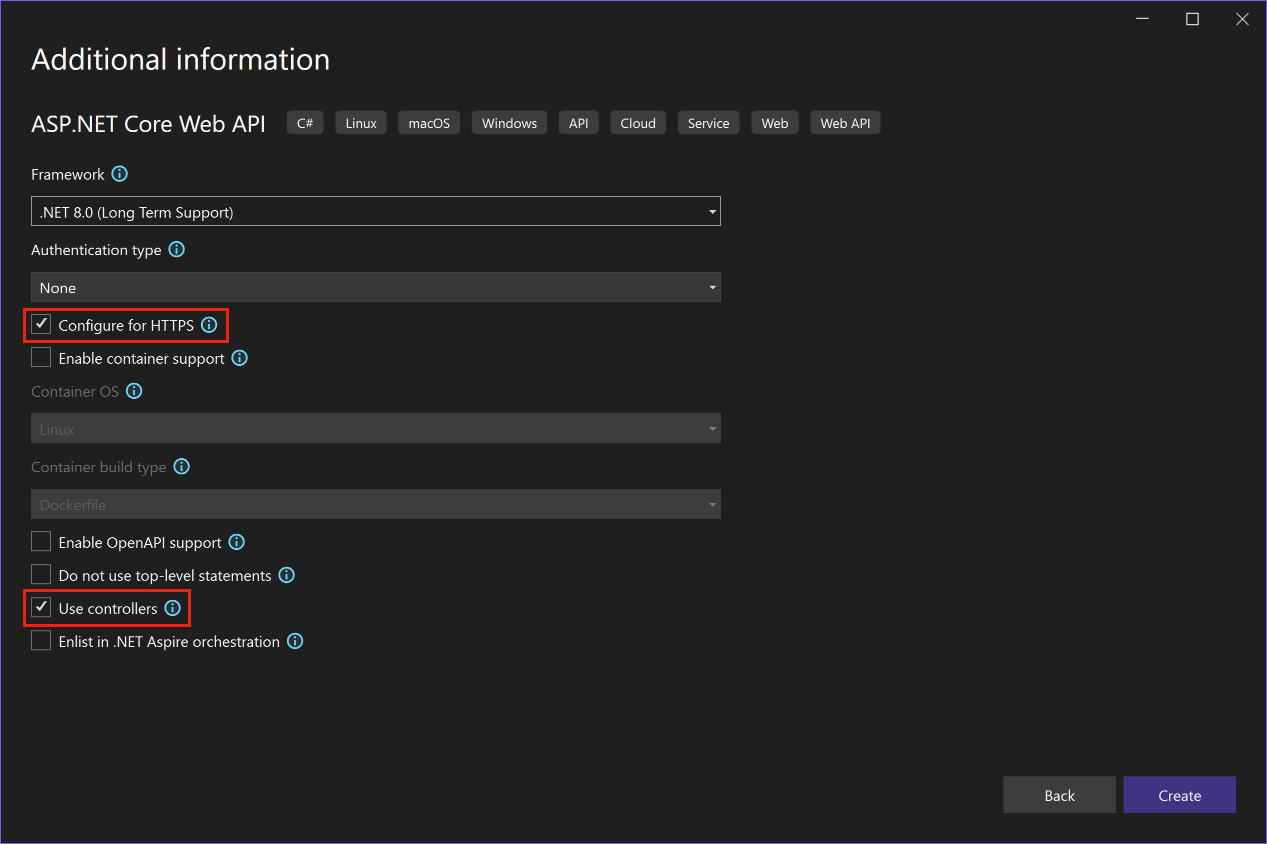This screenshot has height=844, width=1267.
Task: Click the .NET Aspire orchestration info icon
Action: [x=294, y=641]
